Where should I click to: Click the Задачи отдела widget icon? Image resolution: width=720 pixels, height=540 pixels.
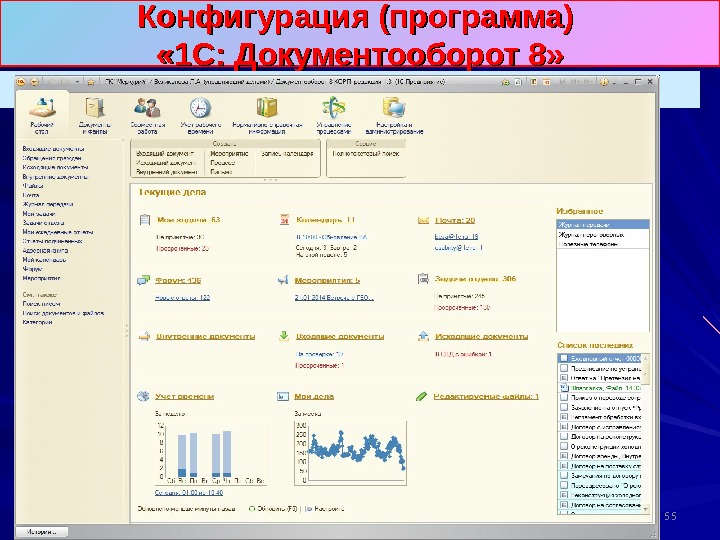coord(423,279)
